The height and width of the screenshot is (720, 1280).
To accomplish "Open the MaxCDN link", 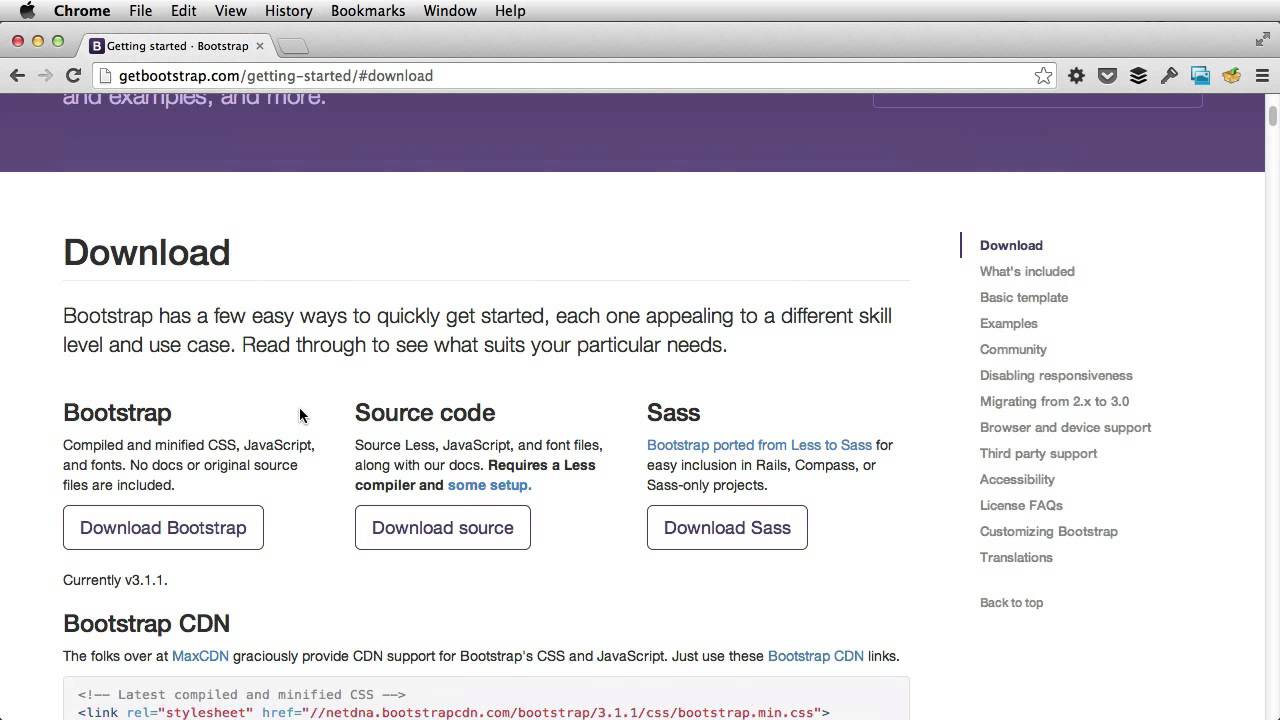I will [x=200, y=656].
